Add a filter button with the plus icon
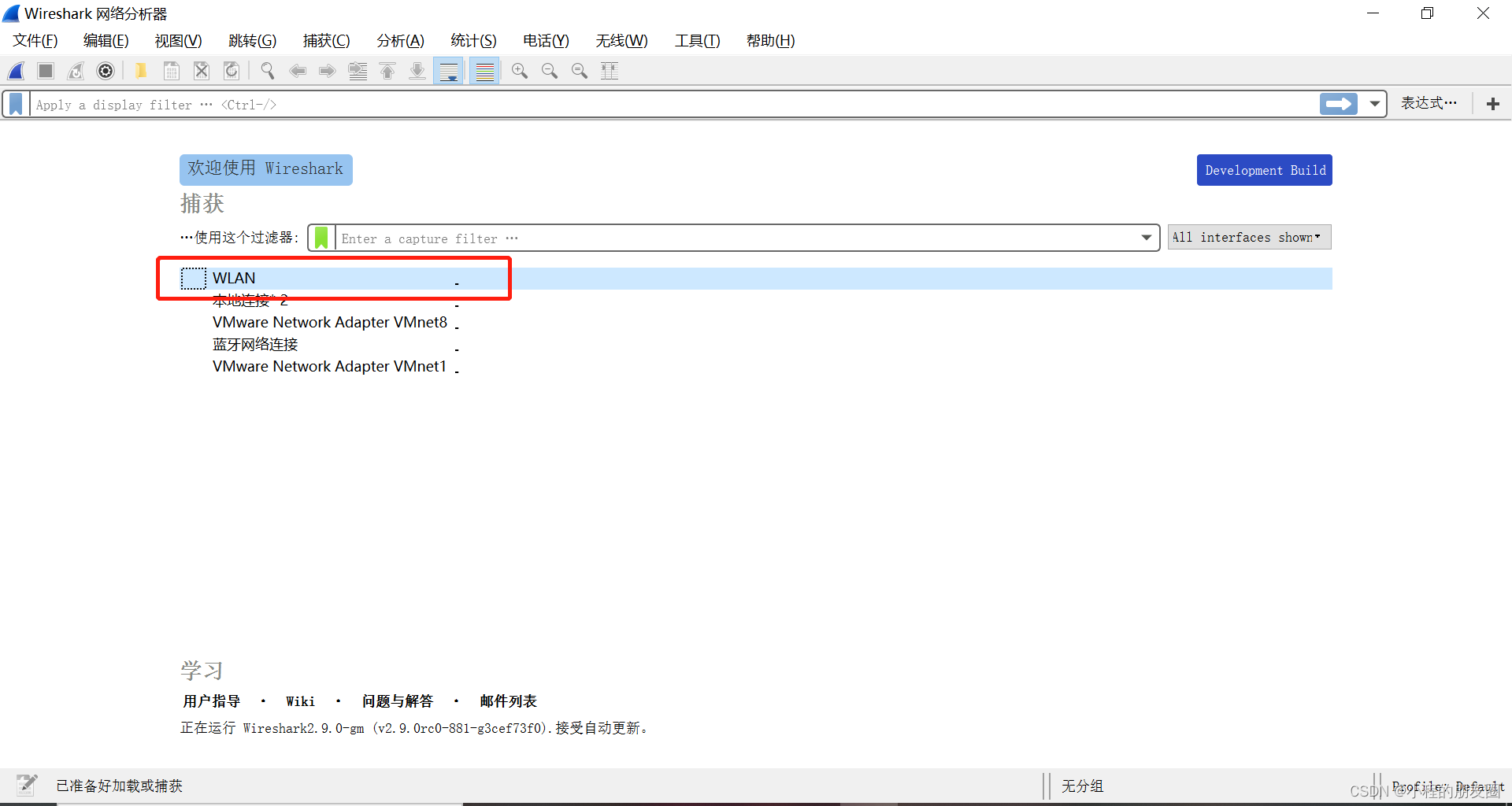1512x806 pixels. (1493, 104)
